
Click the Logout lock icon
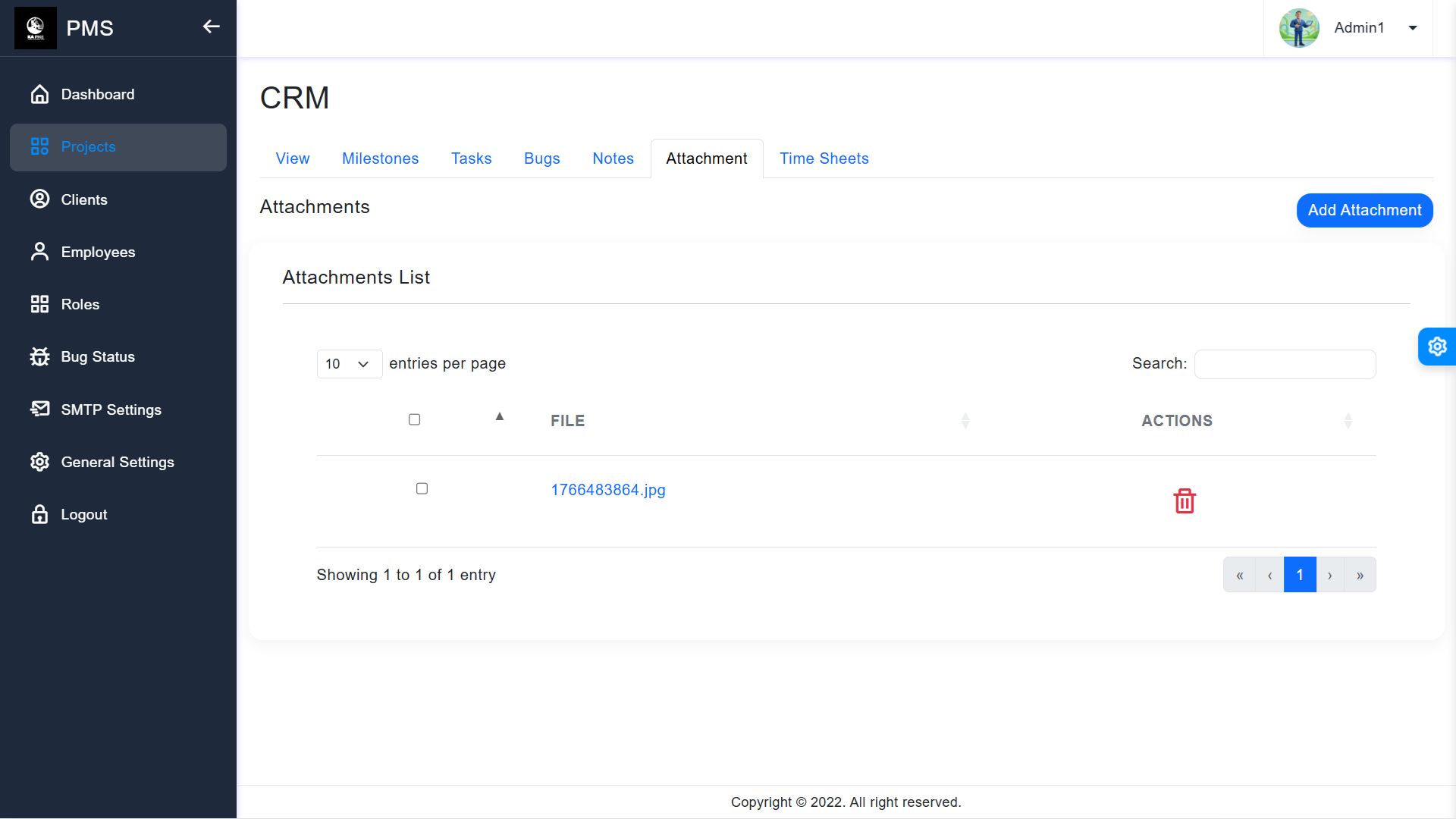click(x=39, y=514)
